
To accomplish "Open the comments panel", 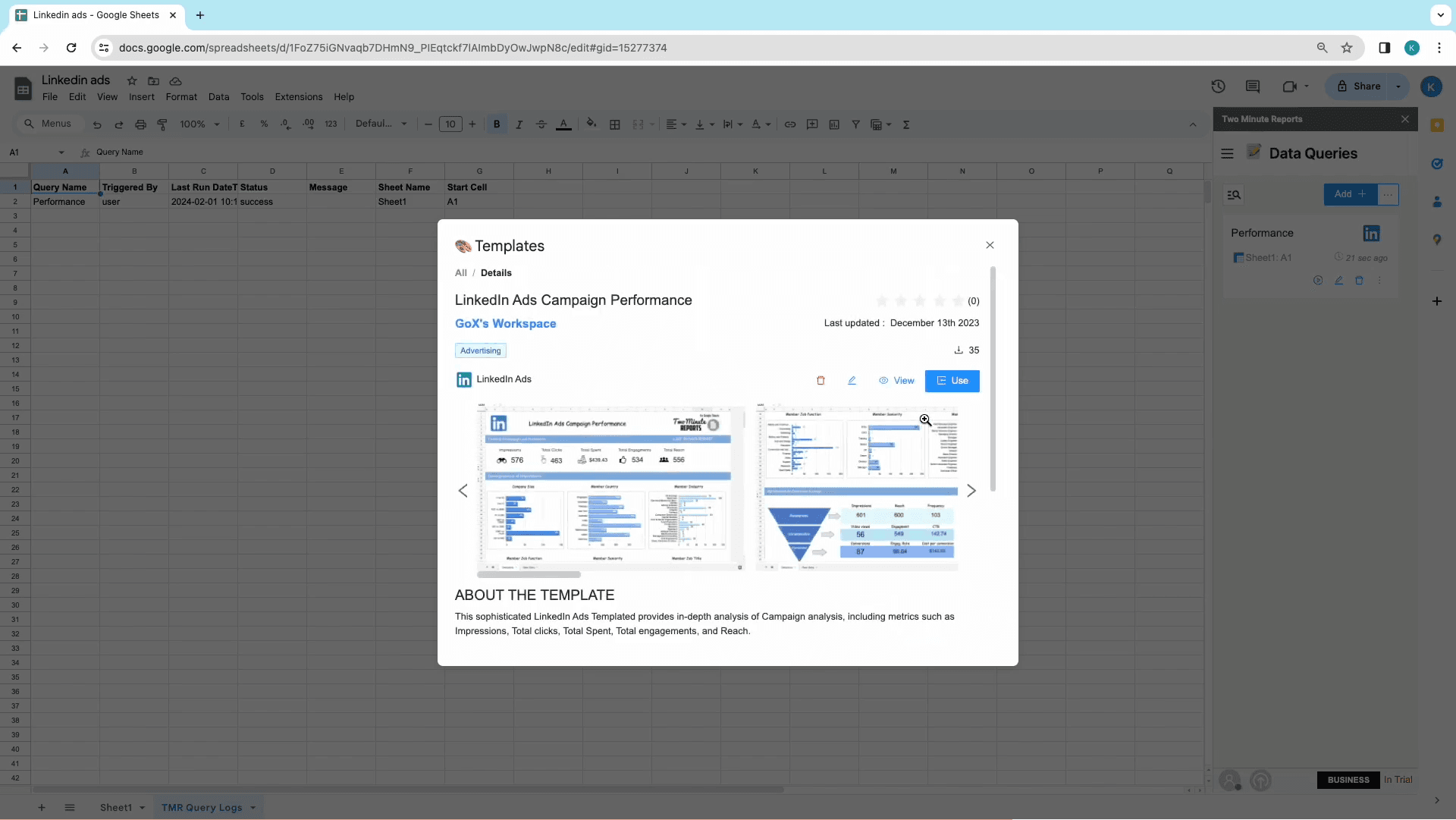I will tap(1253, 86).
